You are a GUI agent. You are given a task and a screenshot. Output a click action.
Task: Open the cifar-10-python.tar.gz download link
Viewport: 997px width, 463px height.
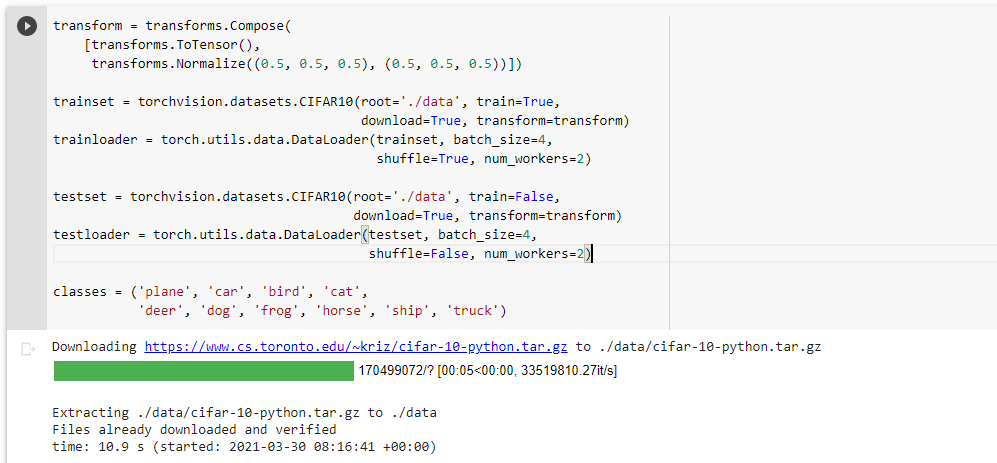tap(355, 347)
